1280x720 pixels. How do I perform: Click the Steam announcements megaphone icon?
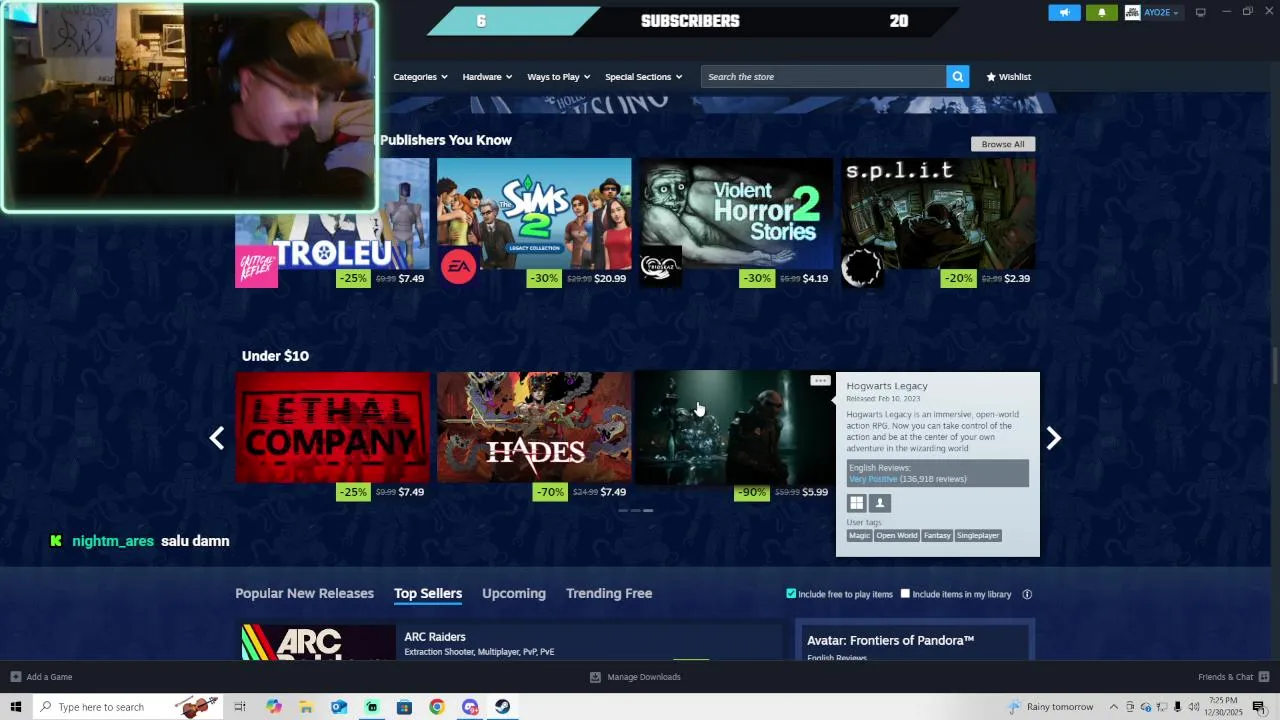pyautogui.click(x=1064, y=12)
